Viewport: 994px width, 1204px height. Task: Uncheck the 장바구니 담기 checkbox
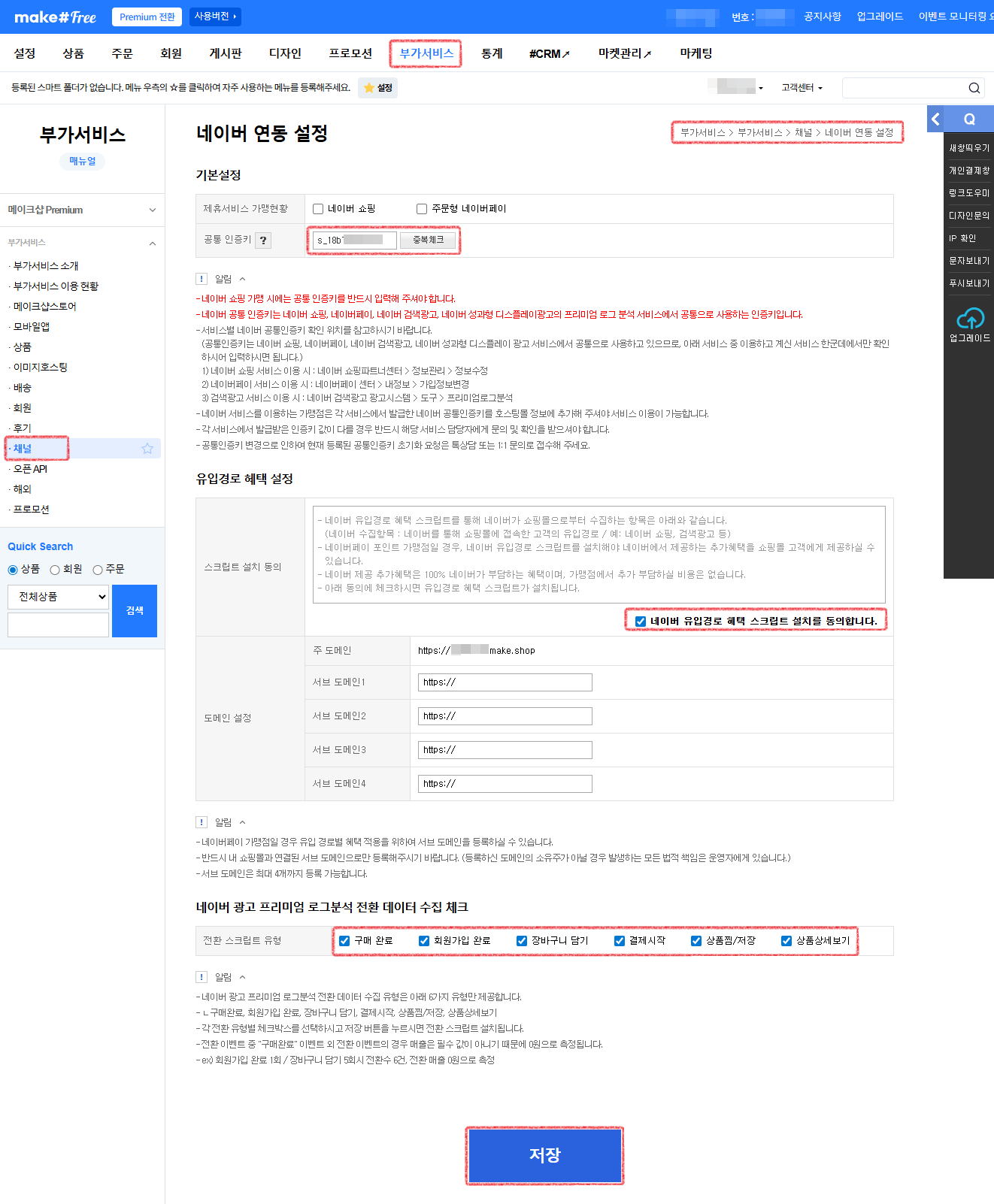coord(522,941)
